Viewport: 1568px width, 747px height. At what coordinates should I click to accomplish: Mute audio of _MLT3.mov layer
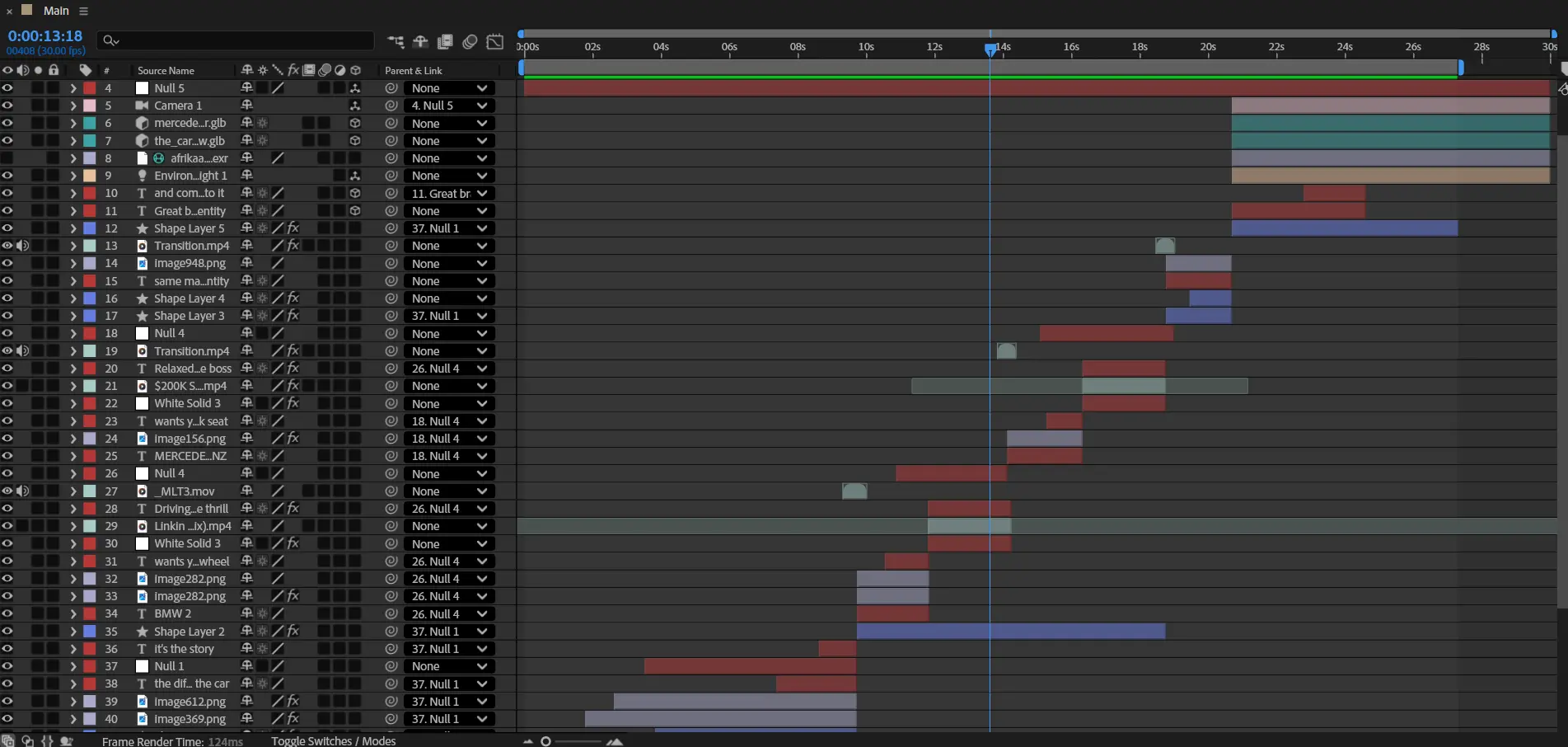(23, 491)
